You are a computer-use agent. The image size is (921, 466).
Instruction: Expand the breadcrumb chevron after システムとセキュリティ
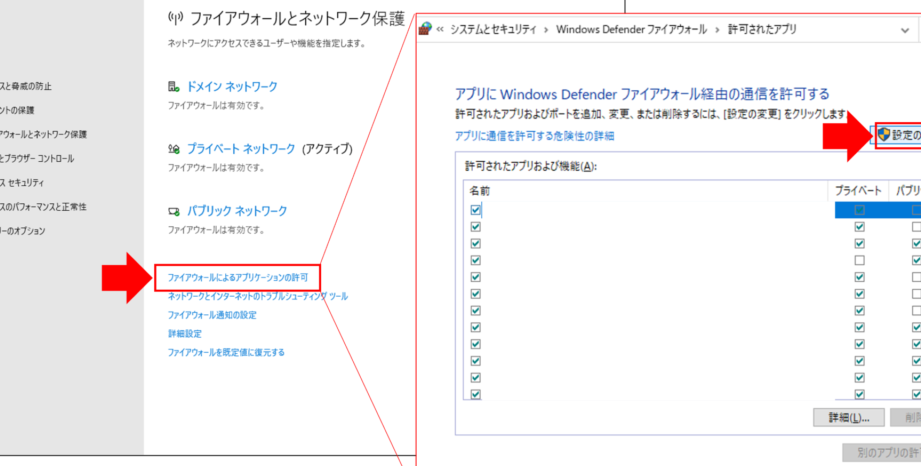pyautogui.click(x=545, y=30)
